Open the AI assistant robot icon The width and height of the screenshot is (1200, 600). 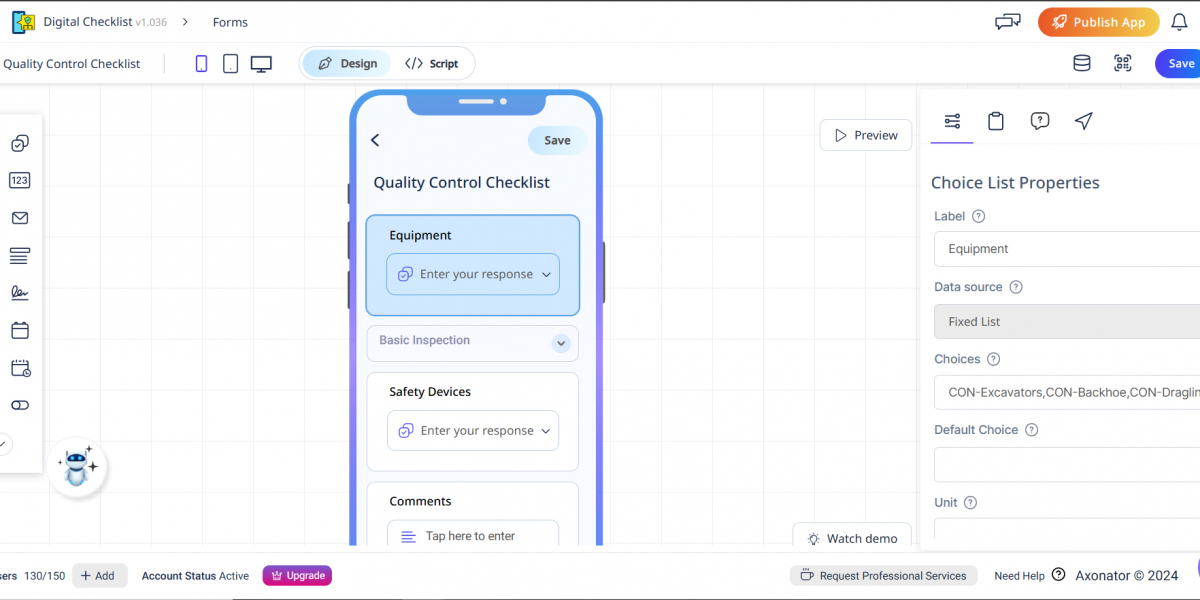click(x=78, y=466)
